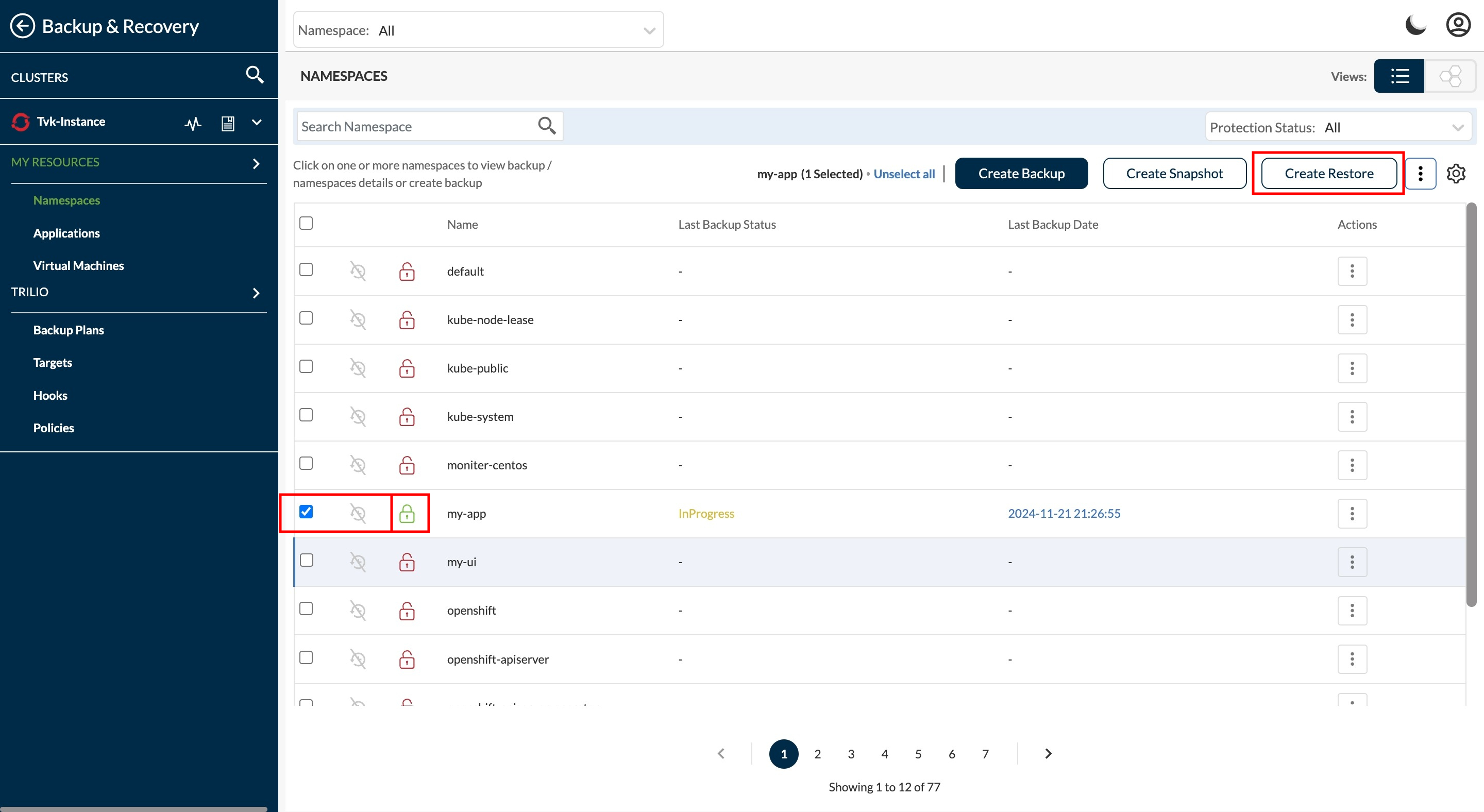The image size is (1484, 812).
Task: Open the cluster health activity icon beside Tvk-Instance
Action: [193, 123]
